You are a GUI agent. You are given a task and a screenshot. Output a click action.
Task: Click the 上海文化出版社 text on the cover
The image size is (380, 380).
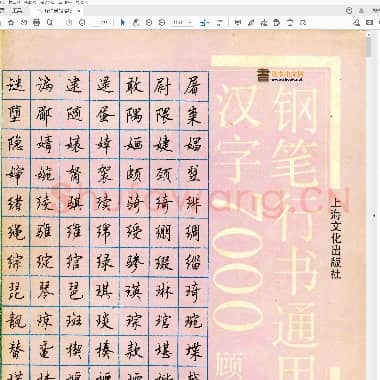(336, 238)
